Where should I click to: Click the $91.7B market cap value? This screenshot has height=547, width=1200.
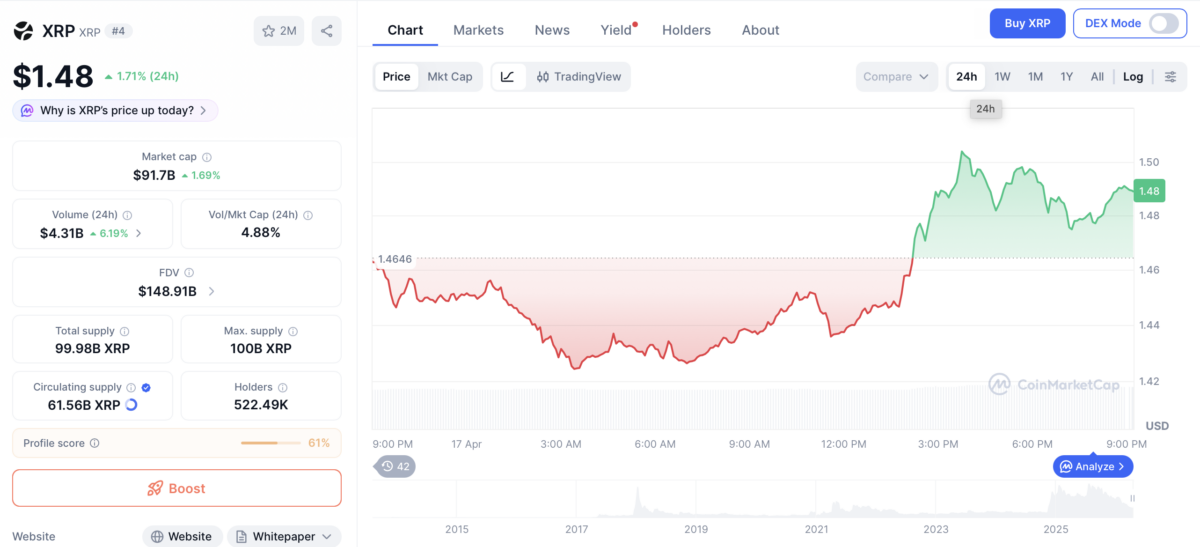(154, 175)
